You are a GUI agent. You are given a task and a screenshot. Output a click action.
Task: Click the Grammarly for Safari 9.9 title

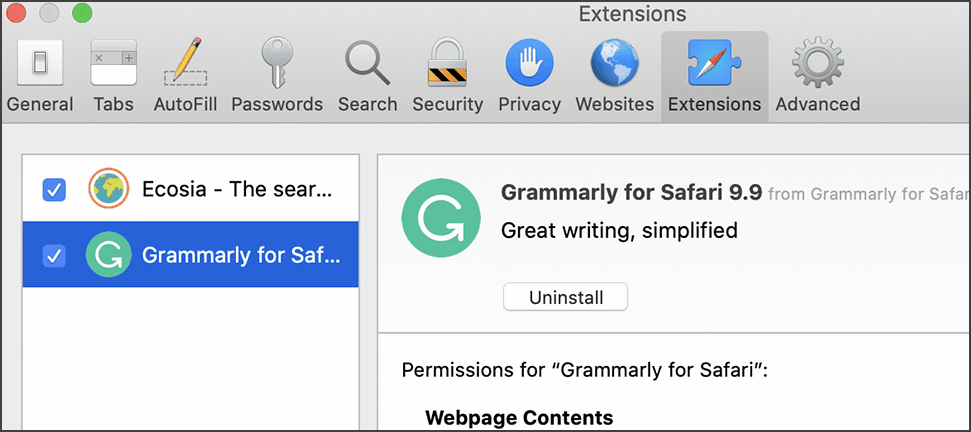[x=630, y=192]
